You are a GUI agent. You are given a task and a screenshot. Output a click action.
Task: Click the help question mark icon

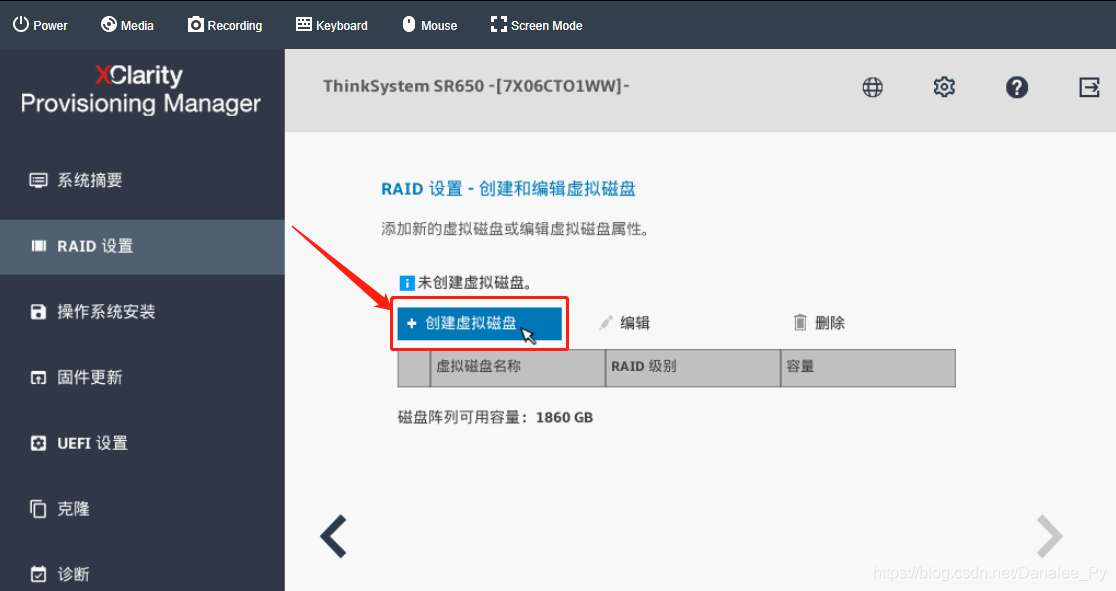pos(1016,87)
